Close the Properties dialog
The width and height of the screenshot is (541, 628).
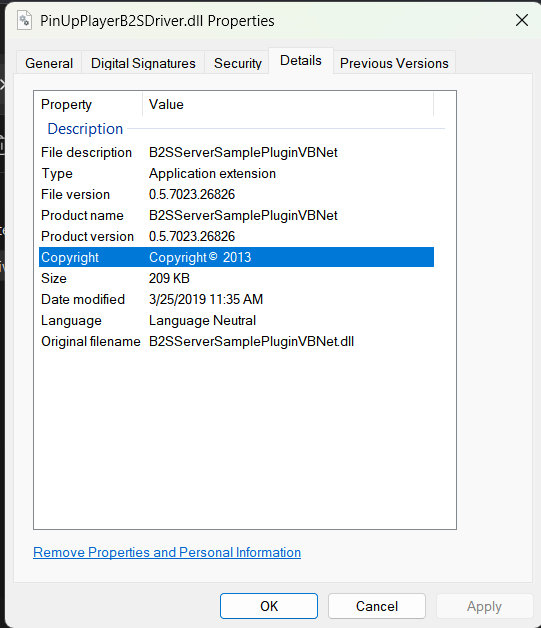[522, 20]
